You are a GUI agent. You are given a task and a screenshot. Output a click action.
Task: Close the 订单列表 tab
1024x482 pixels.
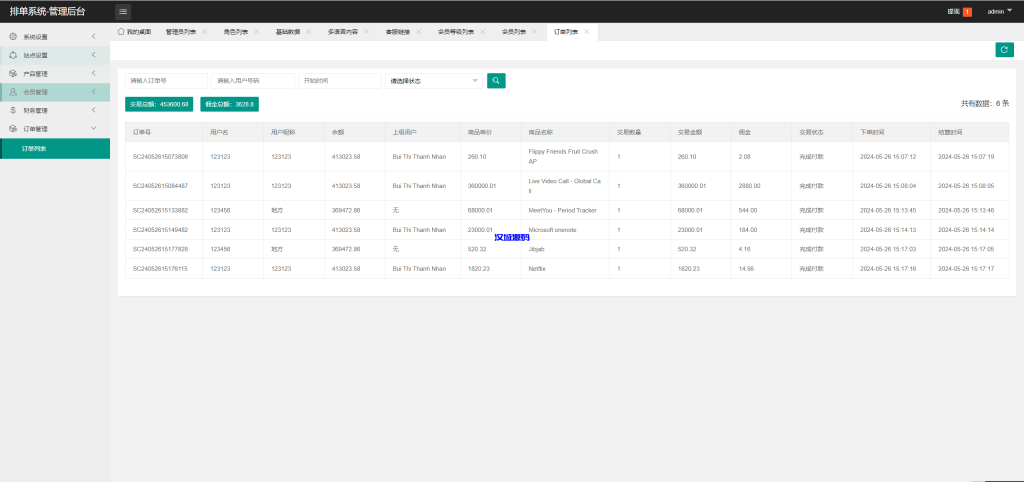point(586,32)
